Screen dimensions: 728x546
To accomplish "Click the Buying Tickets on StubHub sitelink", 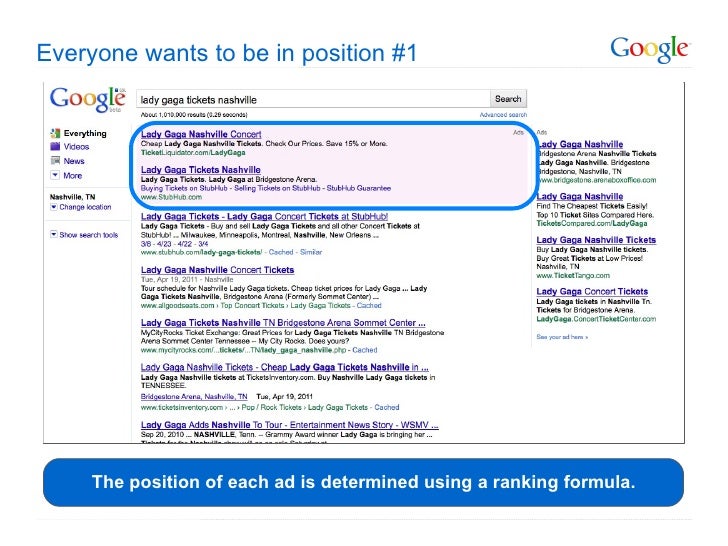I will [x=184, y=188].
